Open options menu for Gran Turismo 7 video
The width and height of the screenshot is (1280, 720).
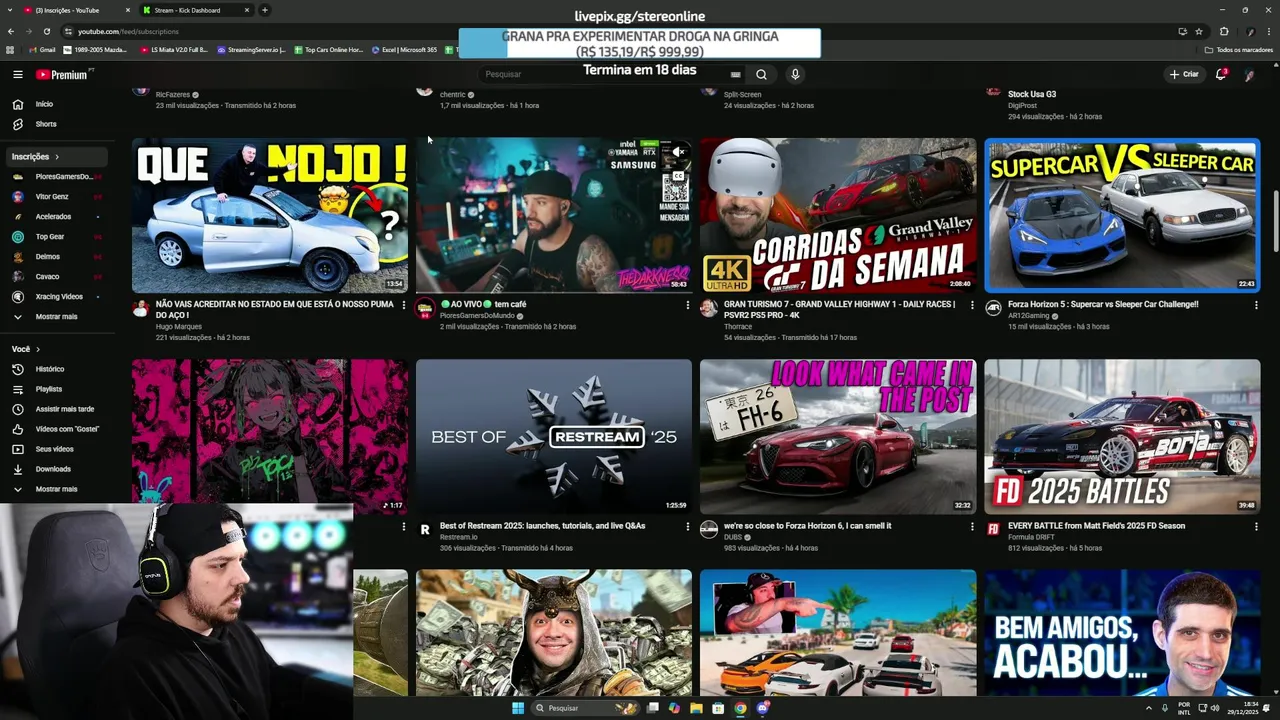[x=972, y=305]
